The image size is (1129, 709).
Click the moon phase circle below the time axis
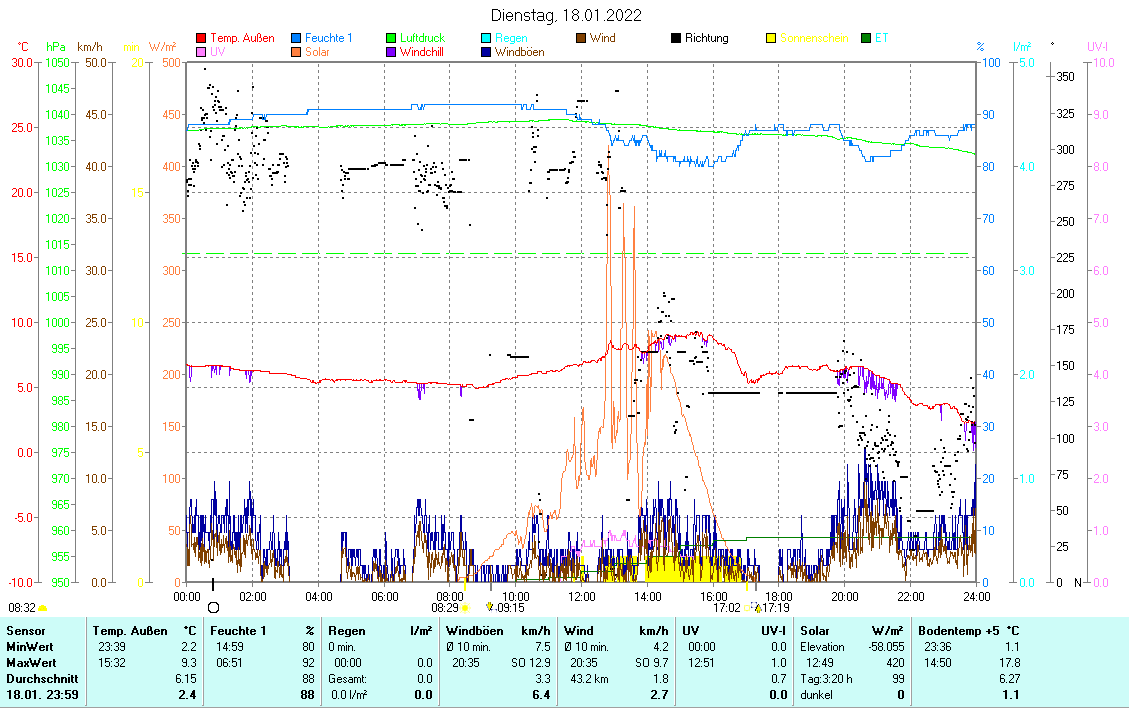tap(213, 607)
